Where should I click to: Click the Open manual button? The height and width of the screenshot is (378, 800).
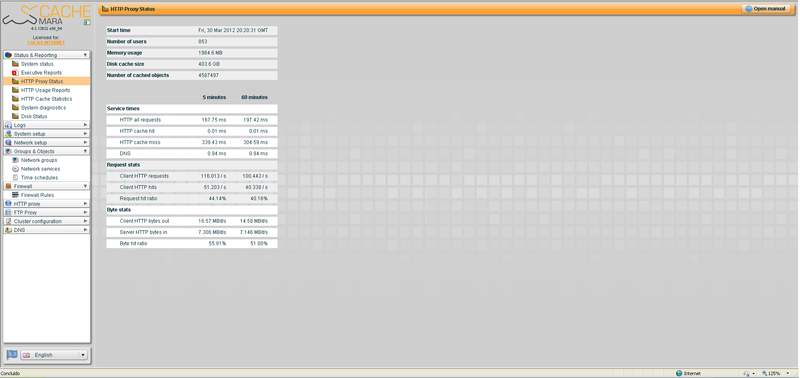coord(767,9)
